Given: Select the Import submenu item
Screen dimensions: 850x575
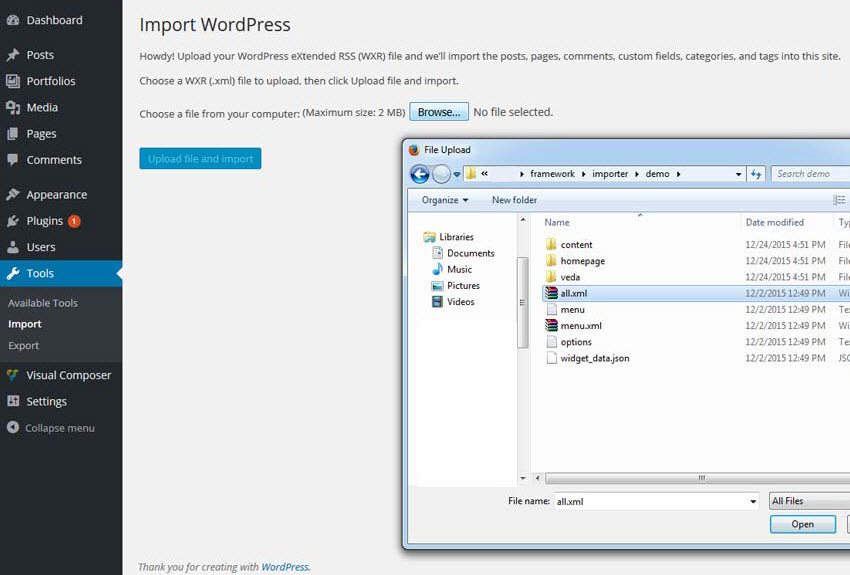Looking at the screenshot, I should point(25,324).
